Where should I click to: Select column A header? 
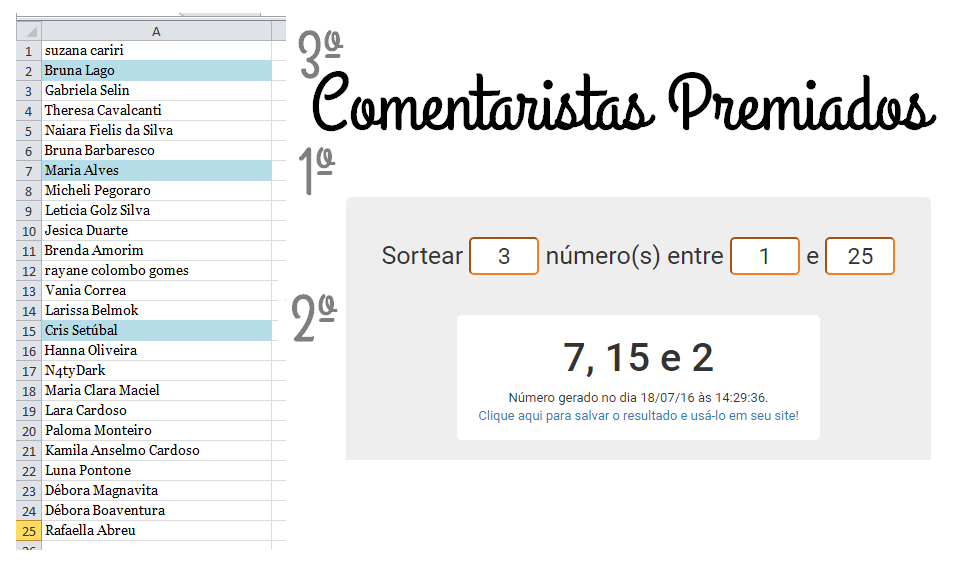point(156,31)
